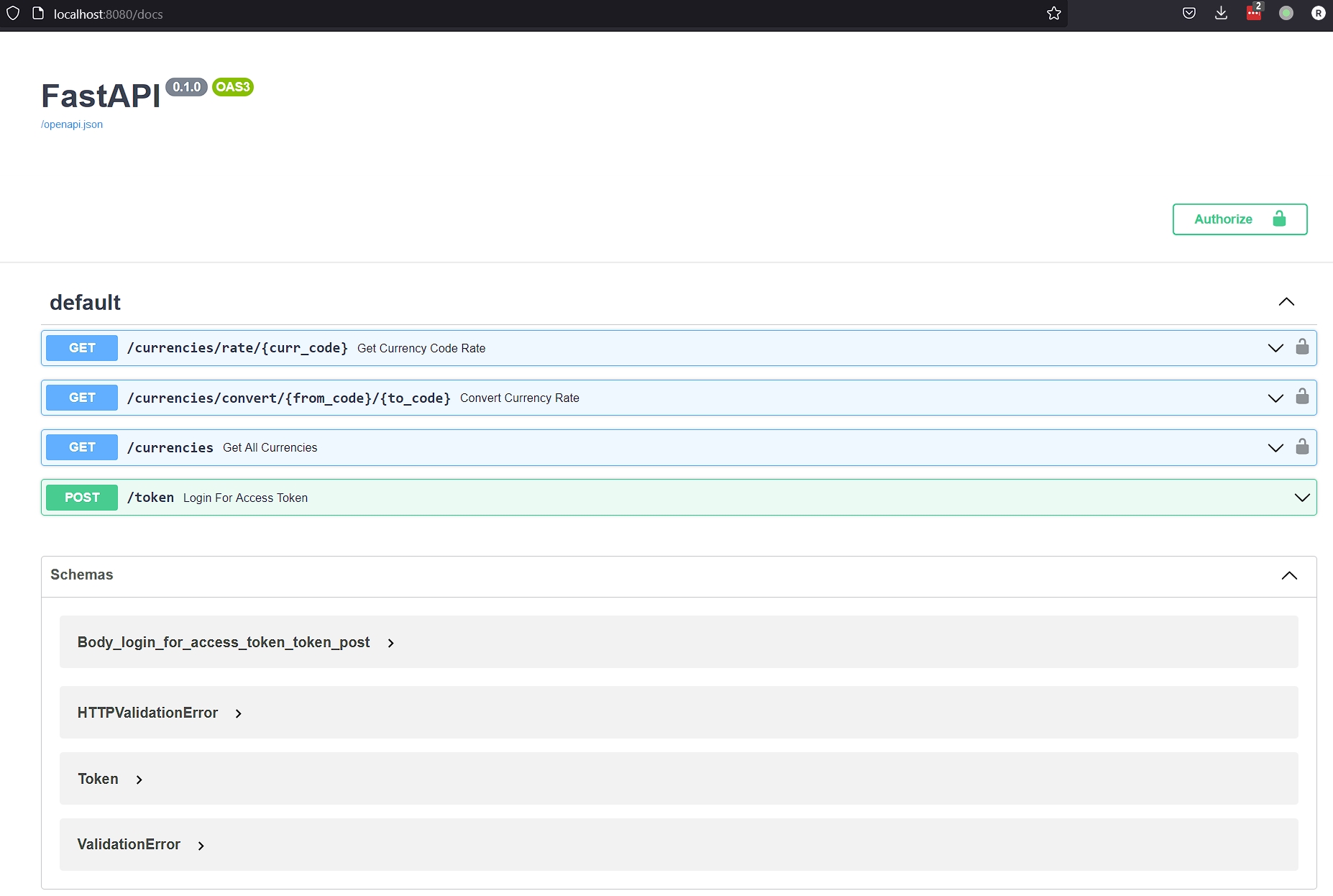The width and height of the screenshot is (1333, 896).
Task: Click POST badge of /token endpoint
Action: [x=82, y=498]
